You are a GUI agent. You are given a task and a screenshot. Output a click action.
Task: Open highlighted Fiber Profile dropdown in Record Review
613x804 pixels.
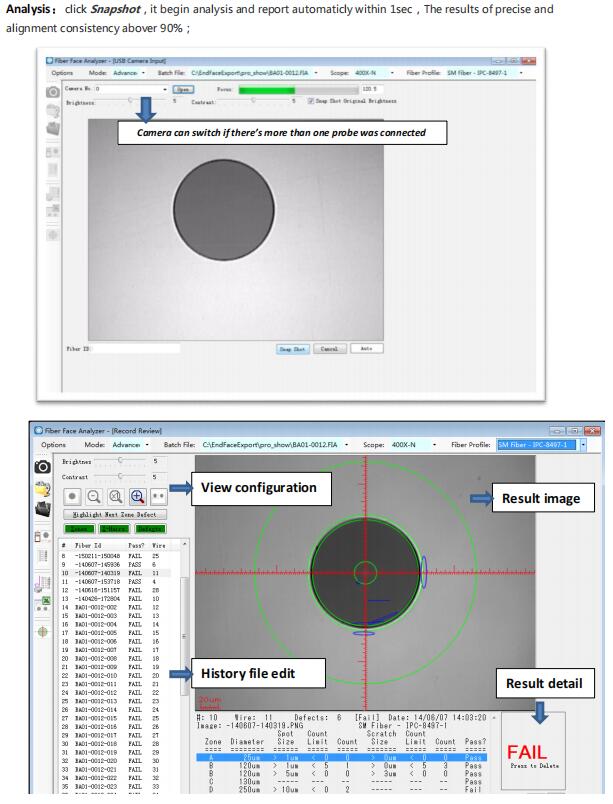[583, 445]
